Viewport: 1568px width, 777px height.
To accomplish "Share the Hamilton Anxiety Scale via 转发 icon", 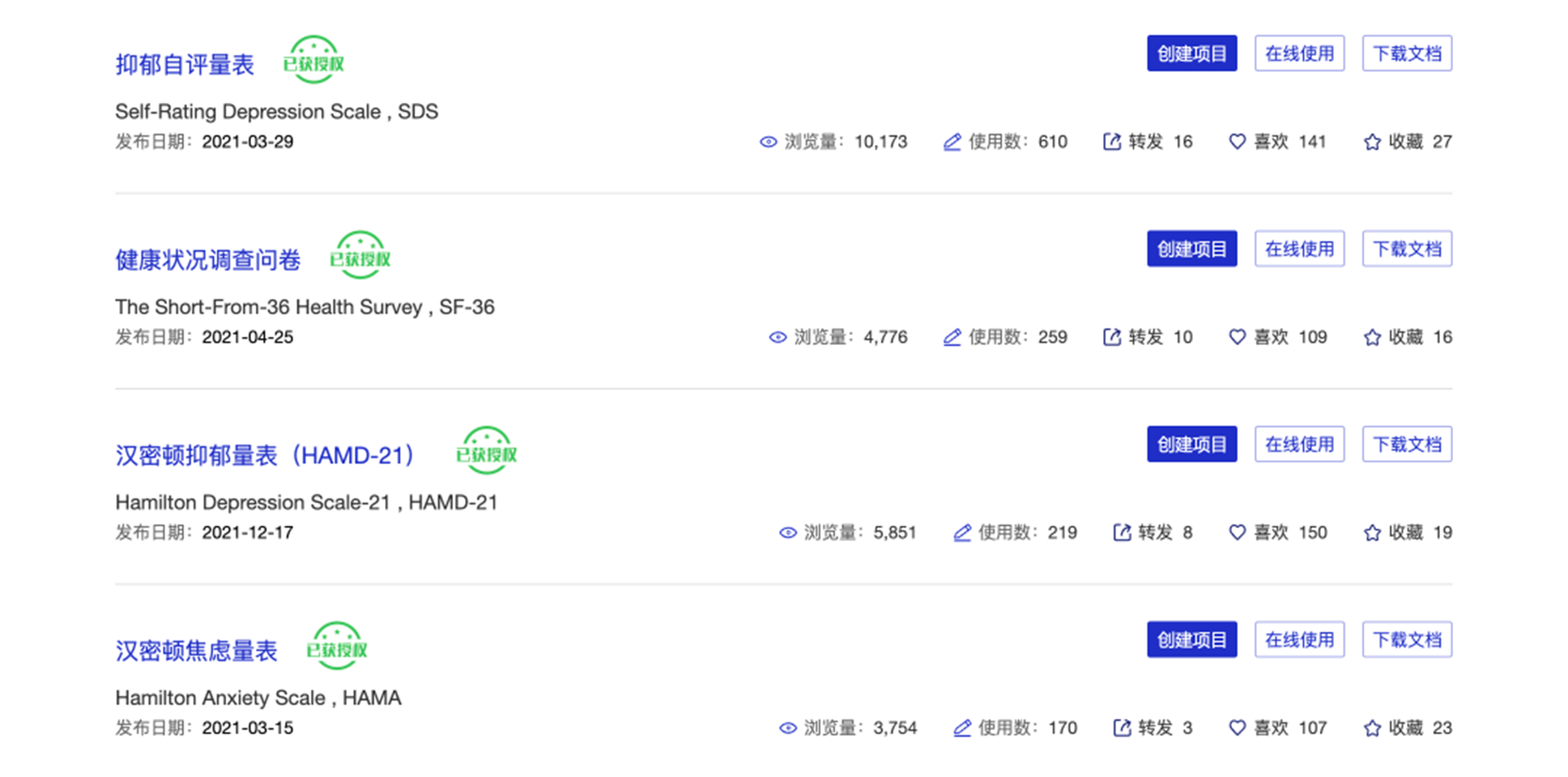I will 1122,727.
